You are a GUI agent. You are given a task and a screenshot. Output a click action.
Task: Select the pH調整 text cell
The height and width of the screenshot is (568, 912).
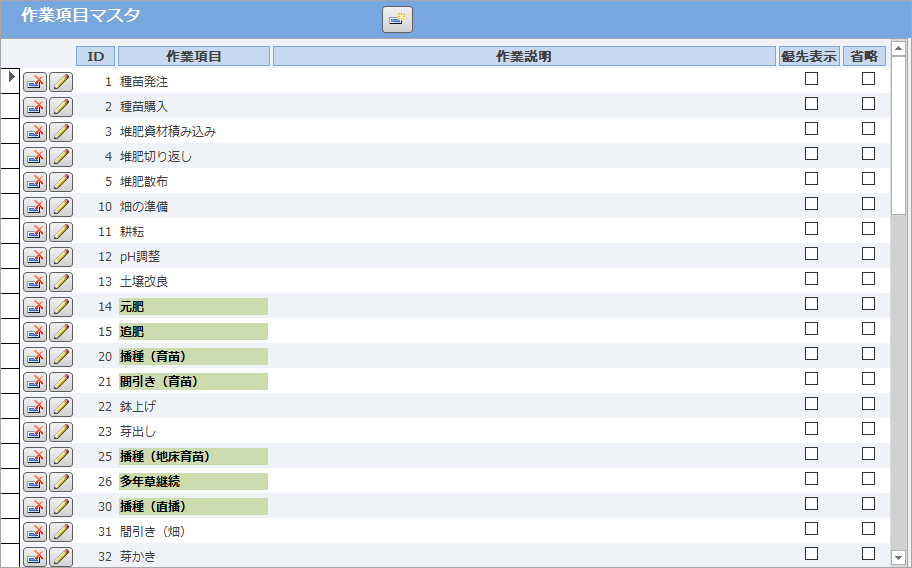pyautogui.click(x=193, y=257)
